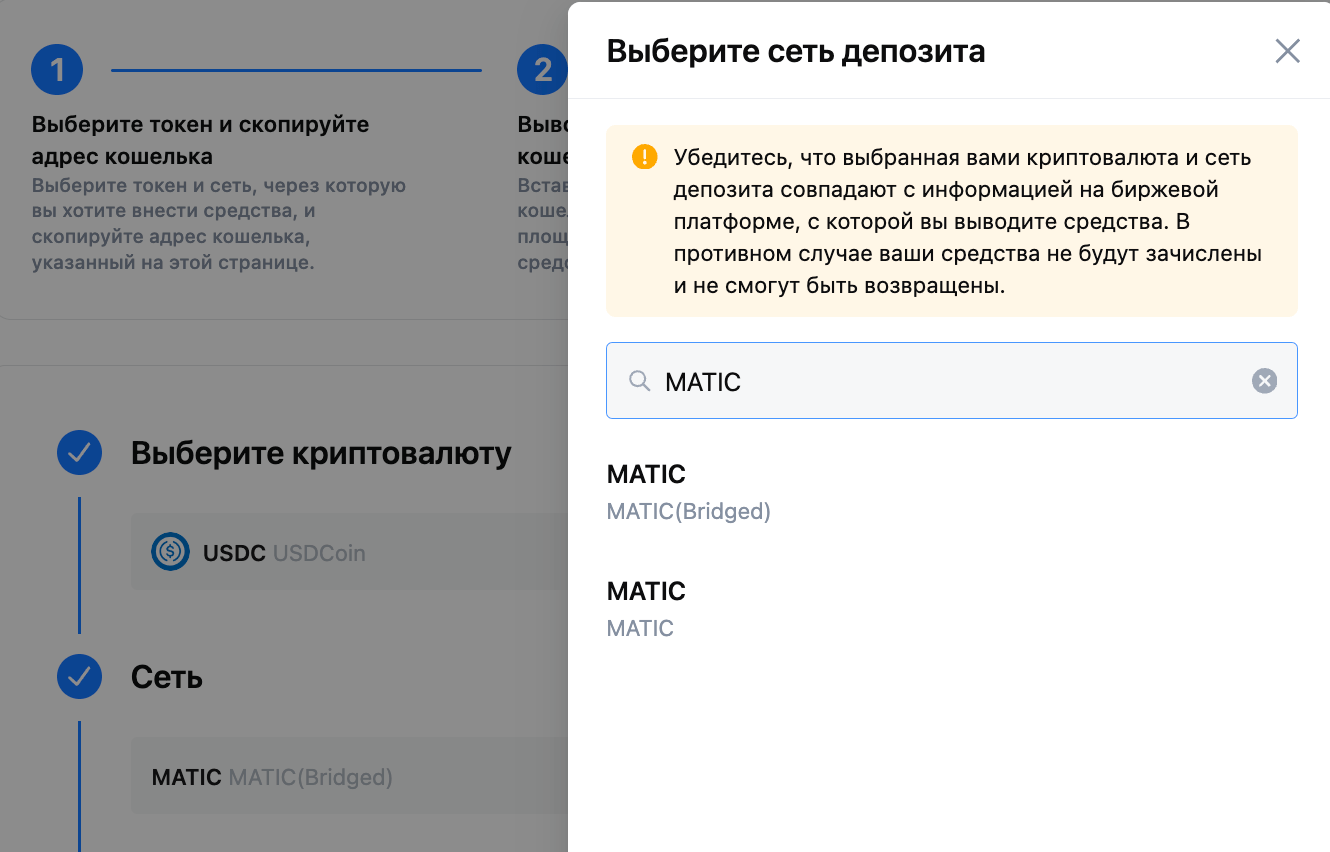Click the "Сеть" section heading
This screenshot has width=1330, height=852.
pos(167,677)
